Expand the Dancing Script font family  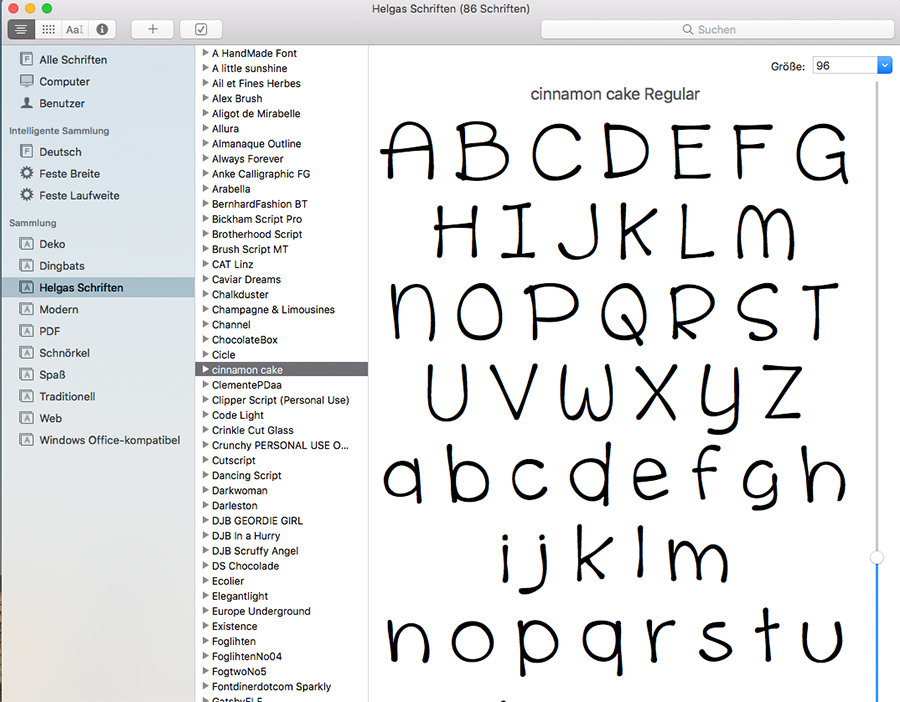[205, 476]
